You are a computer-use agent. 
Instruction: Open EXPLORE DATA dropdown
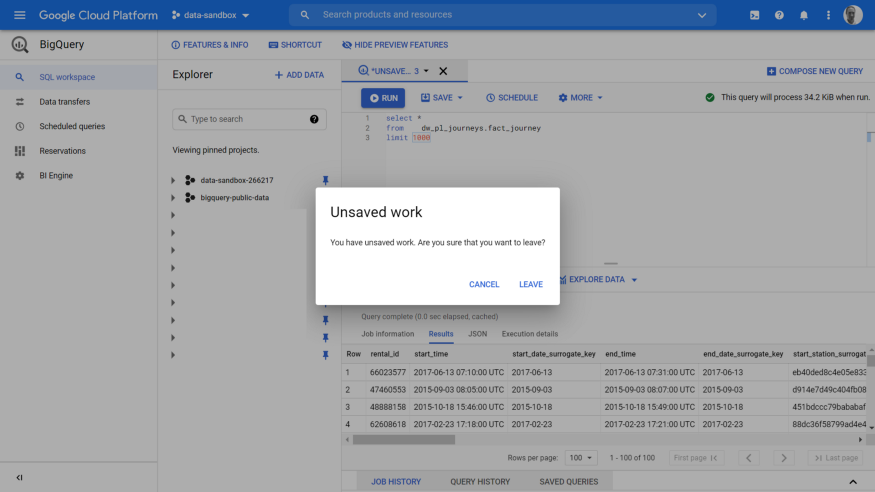tap(598, 279)
